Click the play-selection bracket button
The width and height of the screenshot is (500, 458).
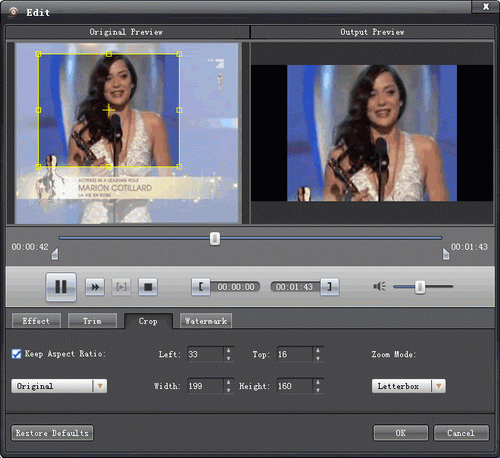click(121, 287)
